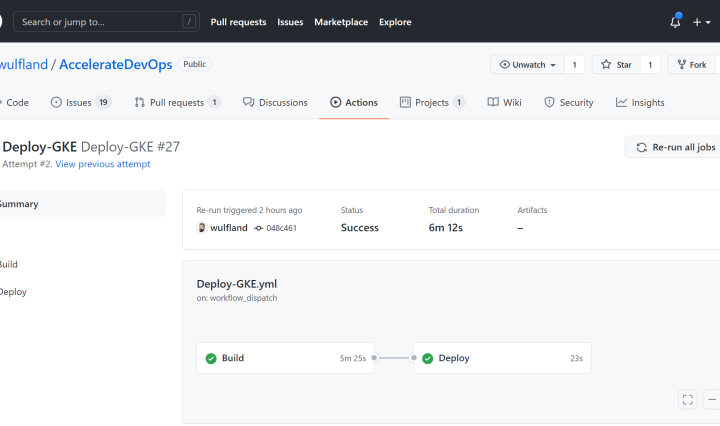View the Insights tab
Viewport: 720px width, 426px height.
click(x=640, y=102)
